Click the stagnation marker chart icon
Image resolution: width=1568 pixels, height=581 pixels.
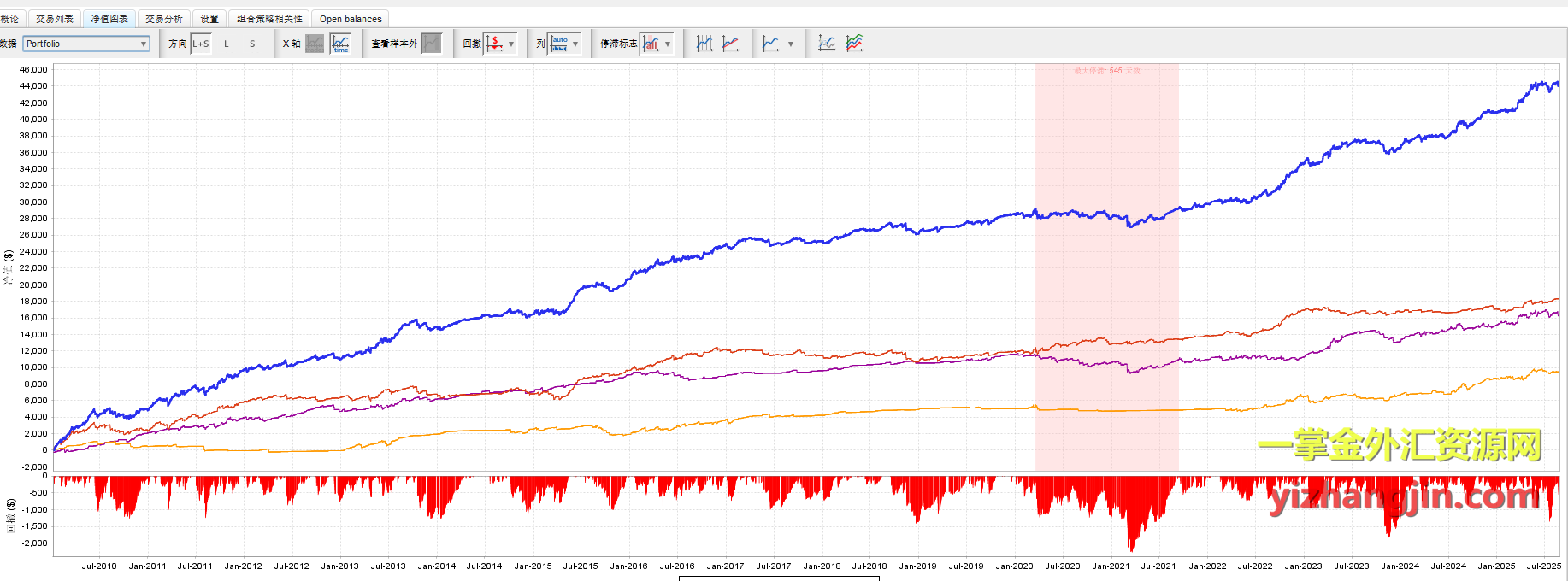tap(651, 44)
